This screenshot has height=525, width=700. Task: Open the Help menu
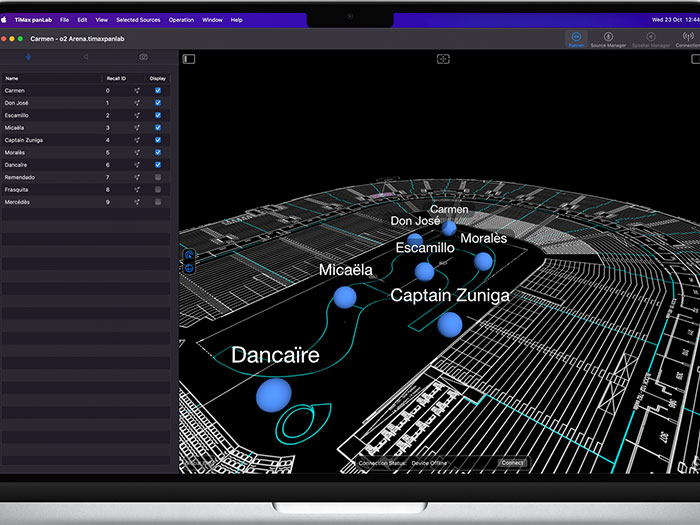(237, 20)
